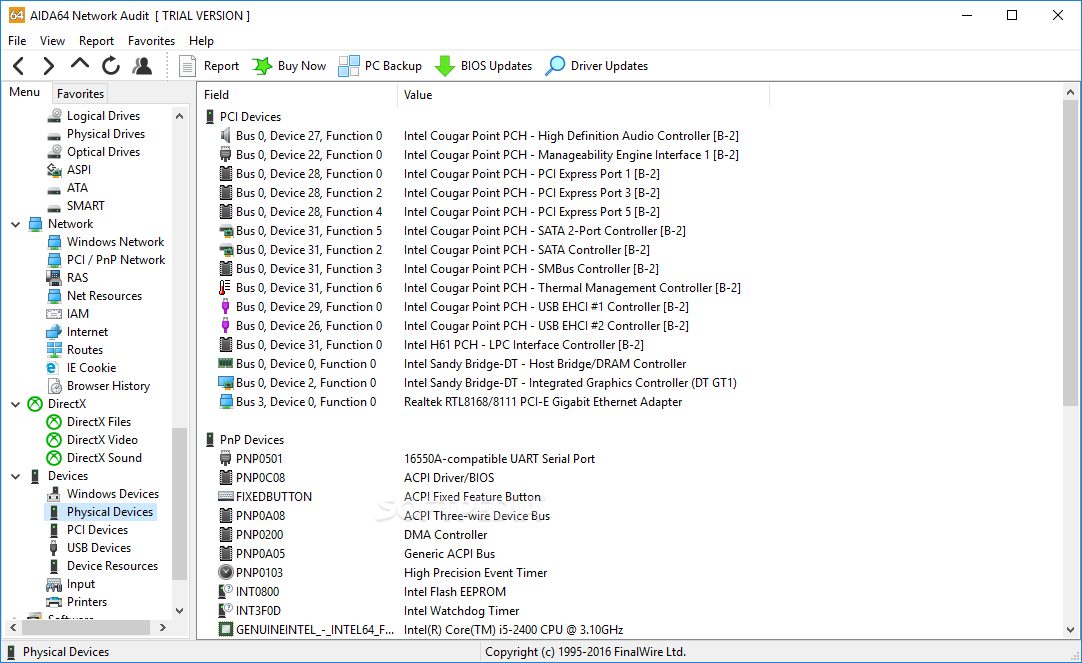The height and width of the screenshot is (663, 1082).
Task: Check BIOS Updates in the toolbar
Action: point(484,66)
